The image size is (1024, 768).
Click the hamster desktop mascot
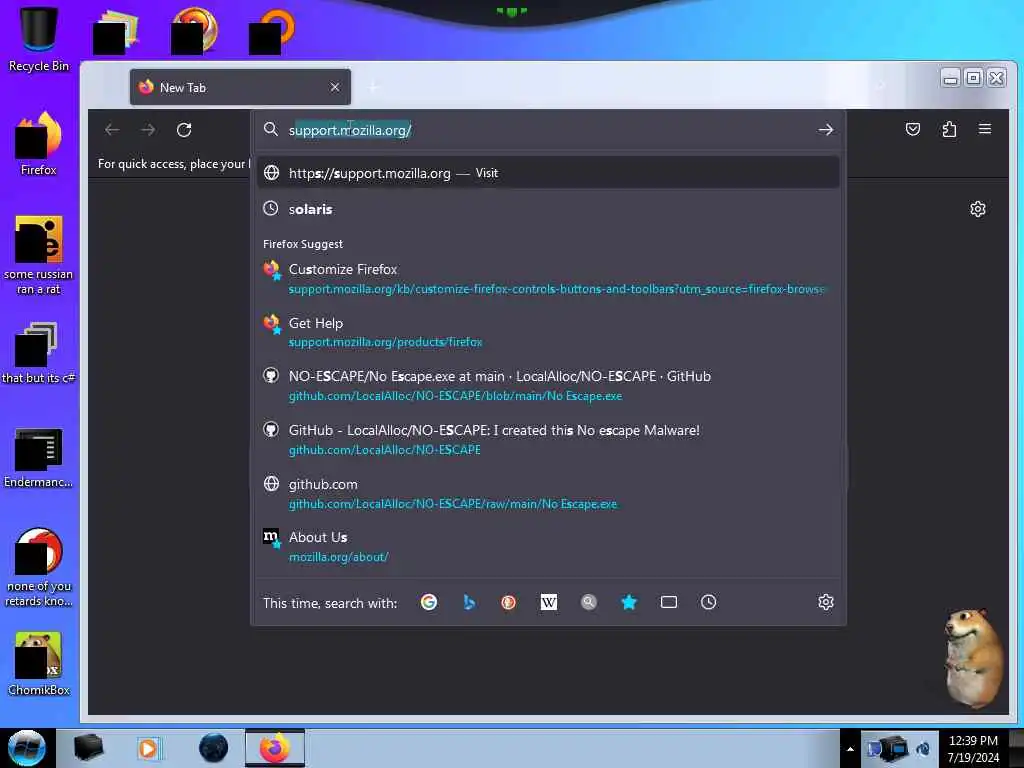point(974,656)
